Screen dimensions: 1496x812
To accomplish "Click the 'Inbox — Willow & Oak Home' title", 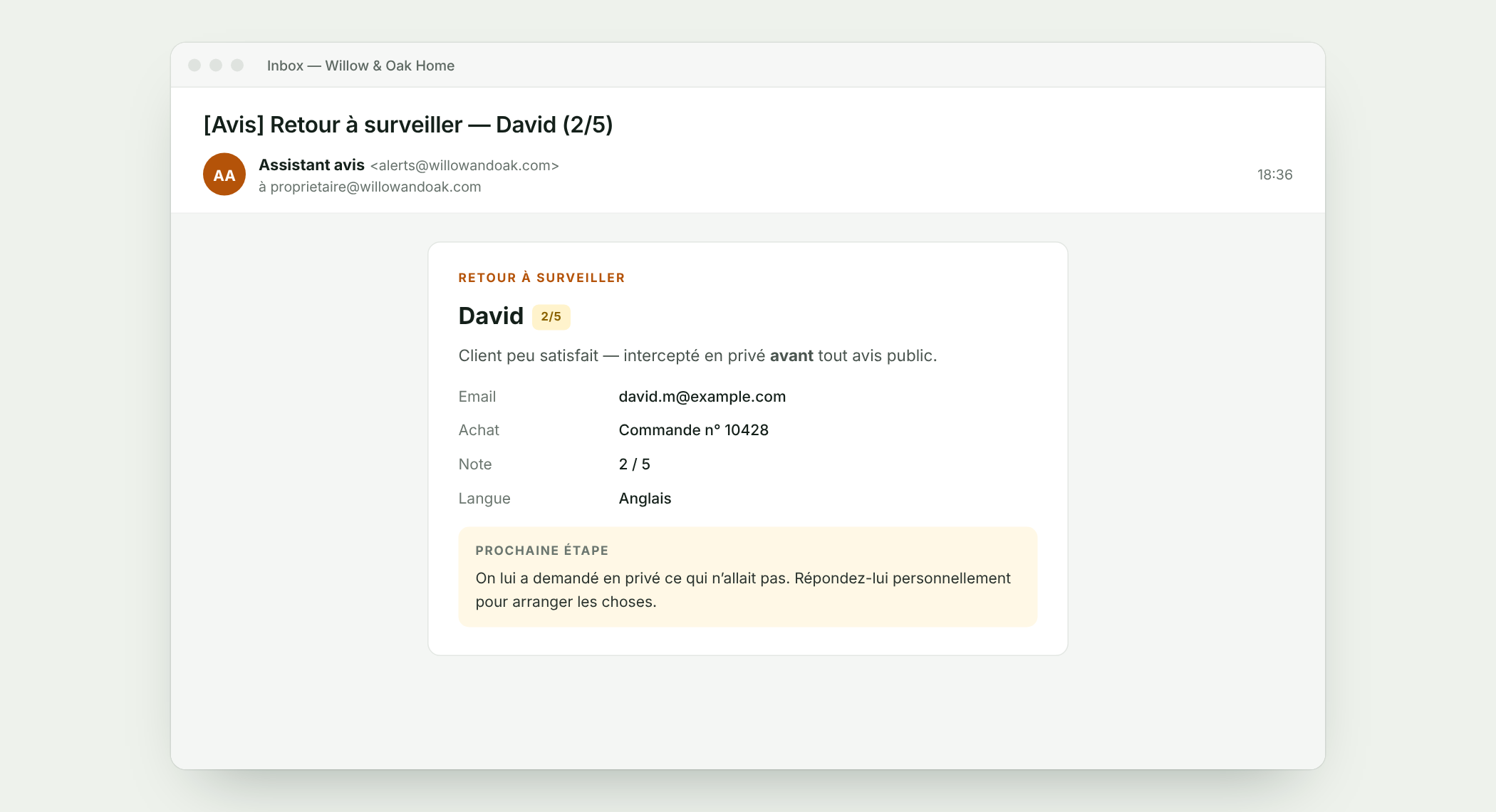I will click(x=360, y=66).
